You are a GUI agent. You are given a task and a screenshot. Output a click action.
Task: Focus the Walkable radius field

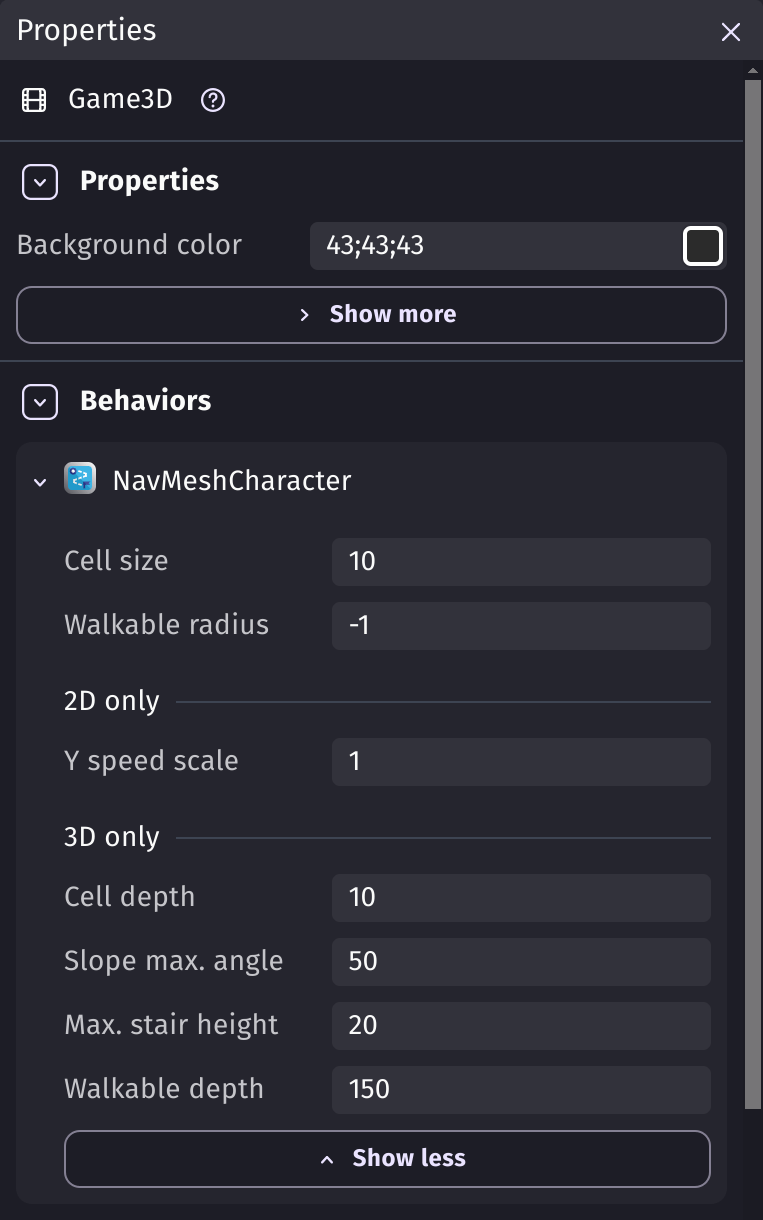point(521,625)
